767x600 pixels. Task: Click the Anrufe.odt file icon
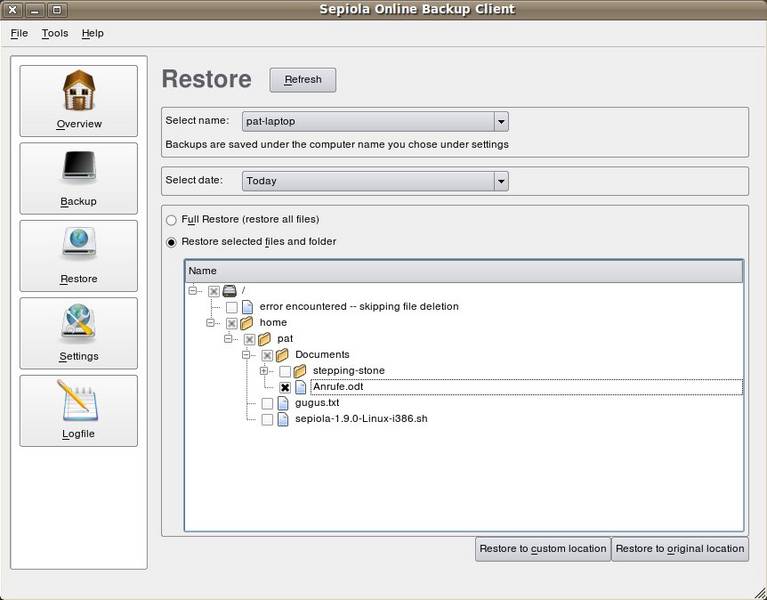pyautogui.click(x=300, y=387)
